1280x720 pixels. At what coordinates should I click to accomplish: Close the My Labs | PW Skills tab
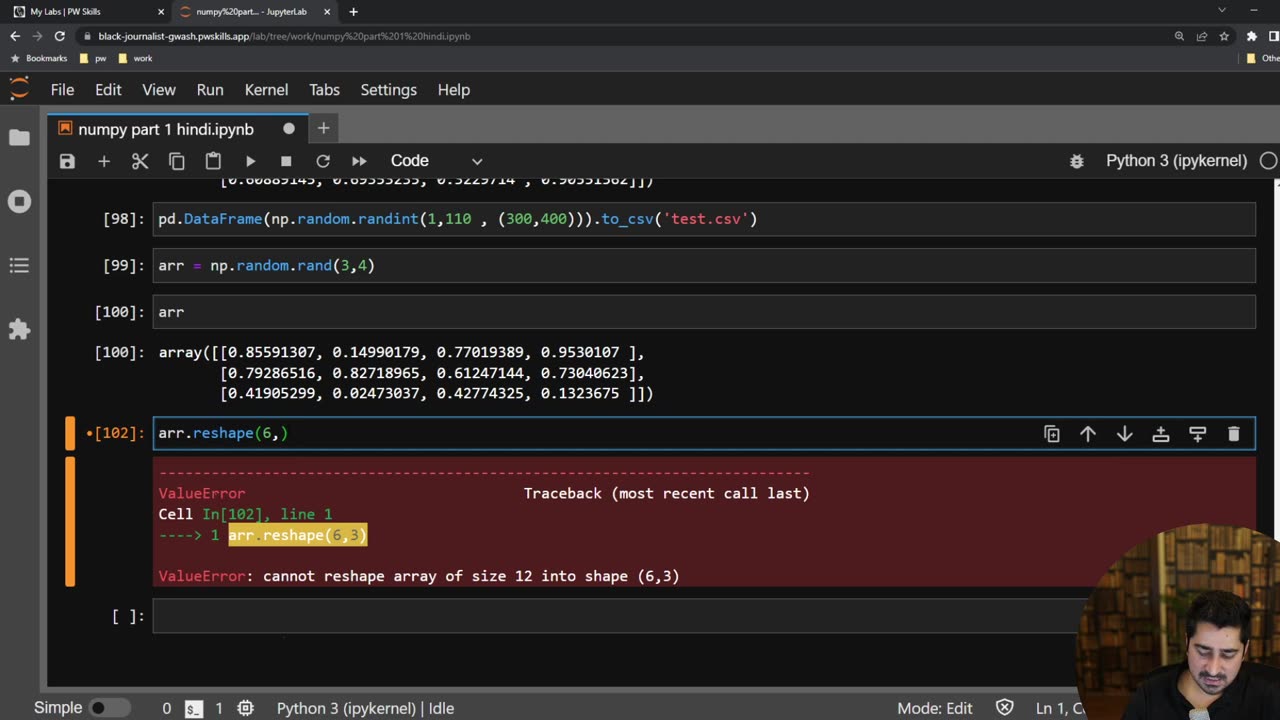(x=161, y=12)
